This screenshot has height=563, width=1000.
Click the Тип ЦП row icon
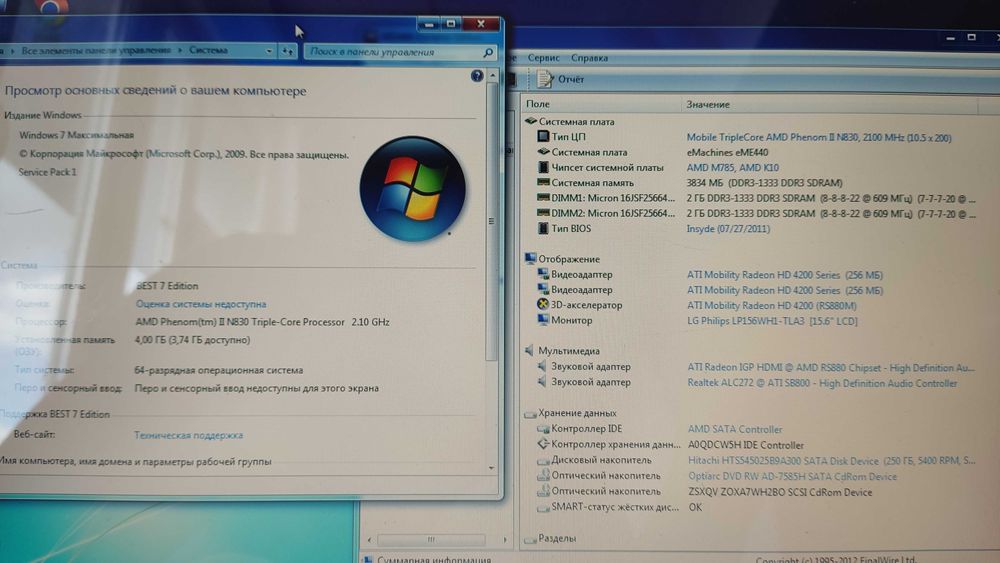[x=543, y=136]
